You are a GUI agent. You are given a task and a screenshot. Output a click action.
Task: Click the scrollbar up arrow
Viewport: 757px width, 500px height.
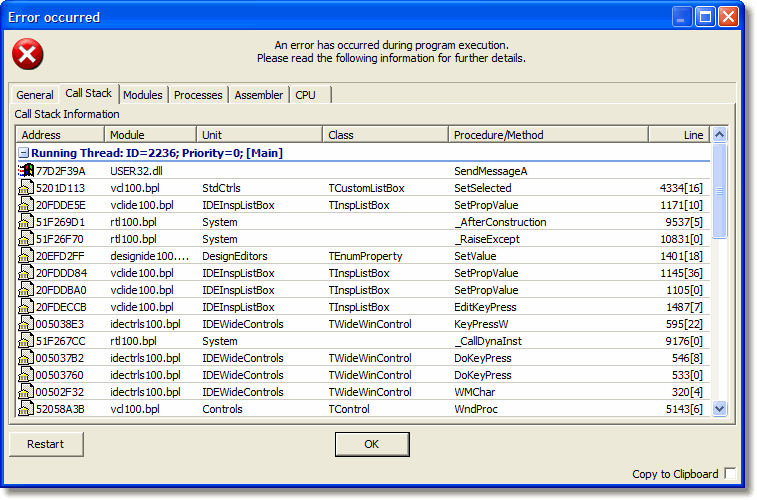719,134
